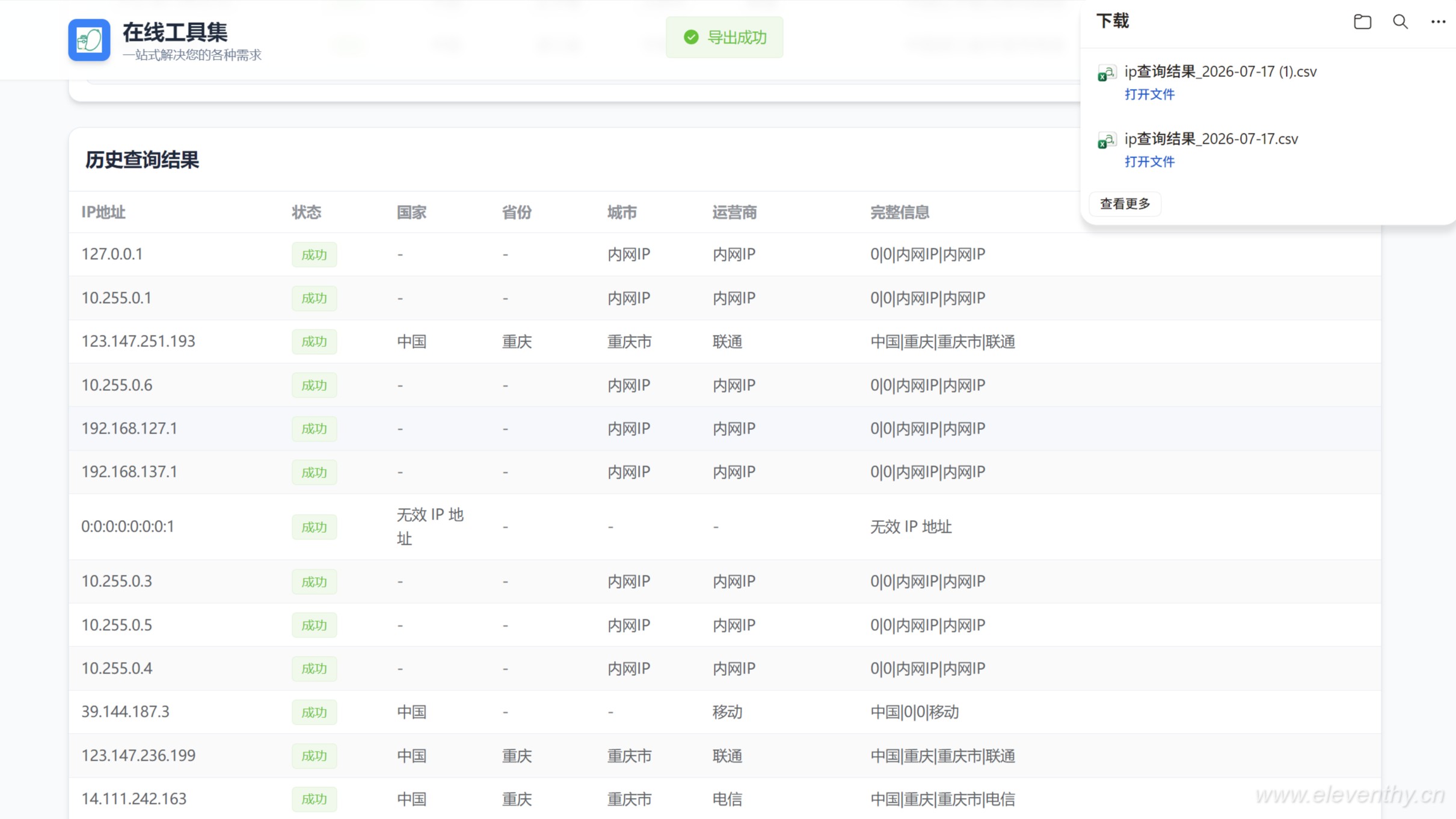1456x819 pixels.
Task: Select IP cell 10.255.0.1
Action: 116,298
